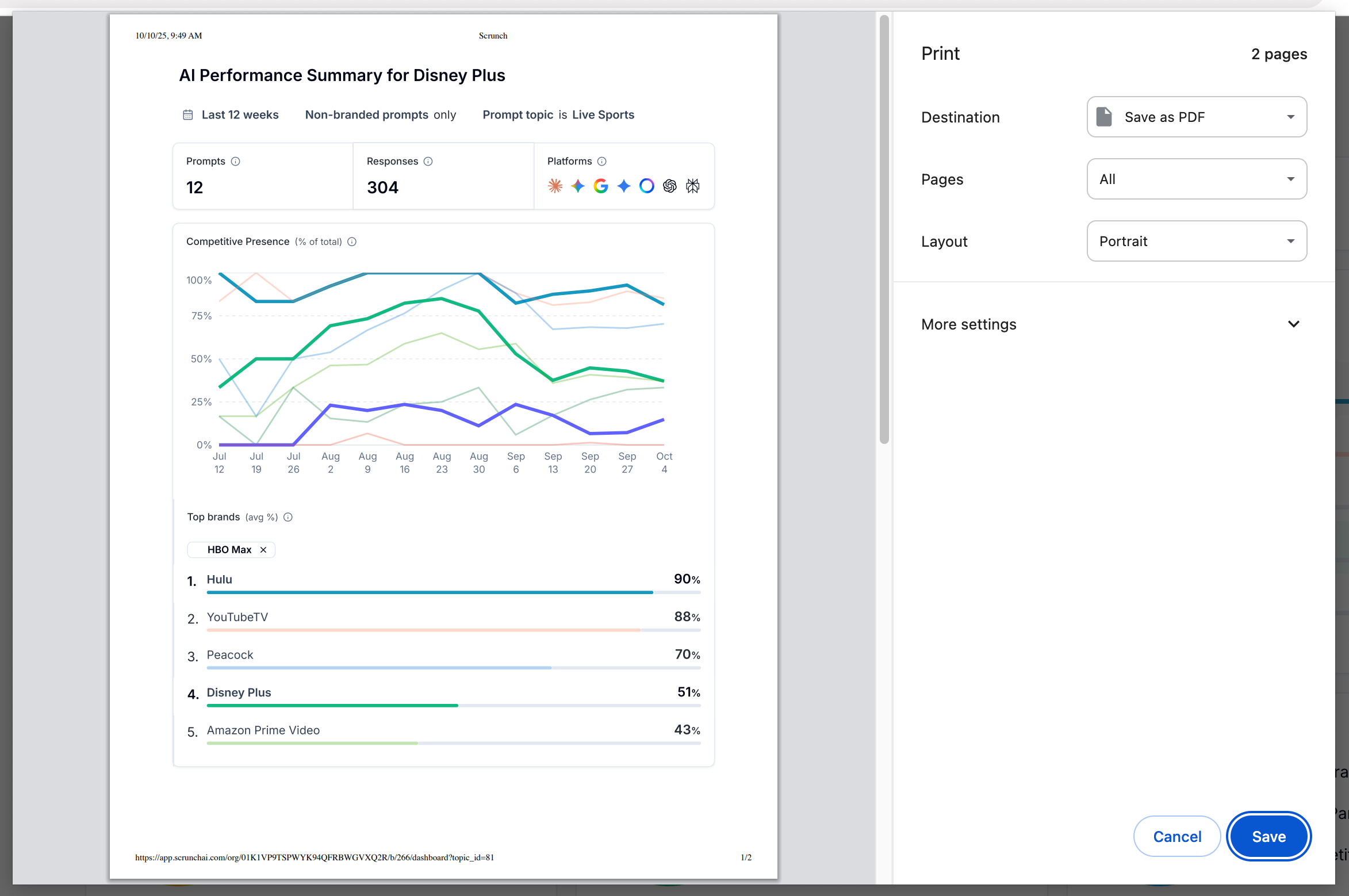
Task: Remove the HBO Max filter chip
Action: (263, 550)
